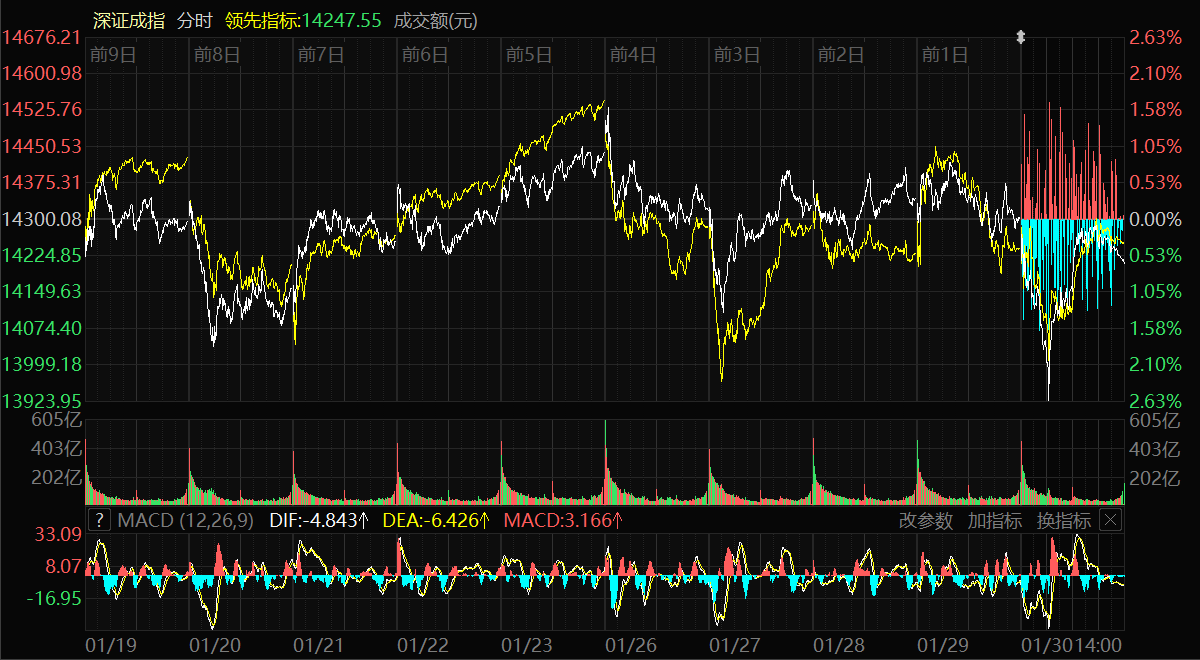Image resolution: width=1200 pixels, height=660 pixels.
Task: Click 改参数 to modify indicator parameters
Action: click(x=926, y=520)
